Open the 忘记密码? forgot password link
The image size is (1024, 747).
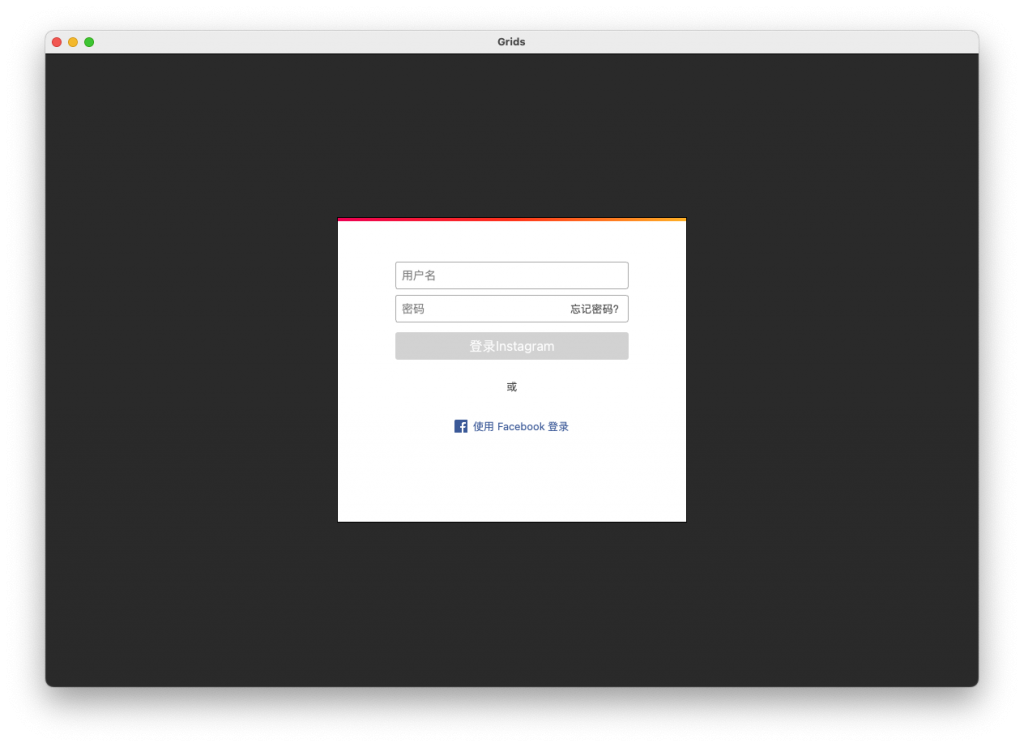pyautogui.click(x=594, y=309)
